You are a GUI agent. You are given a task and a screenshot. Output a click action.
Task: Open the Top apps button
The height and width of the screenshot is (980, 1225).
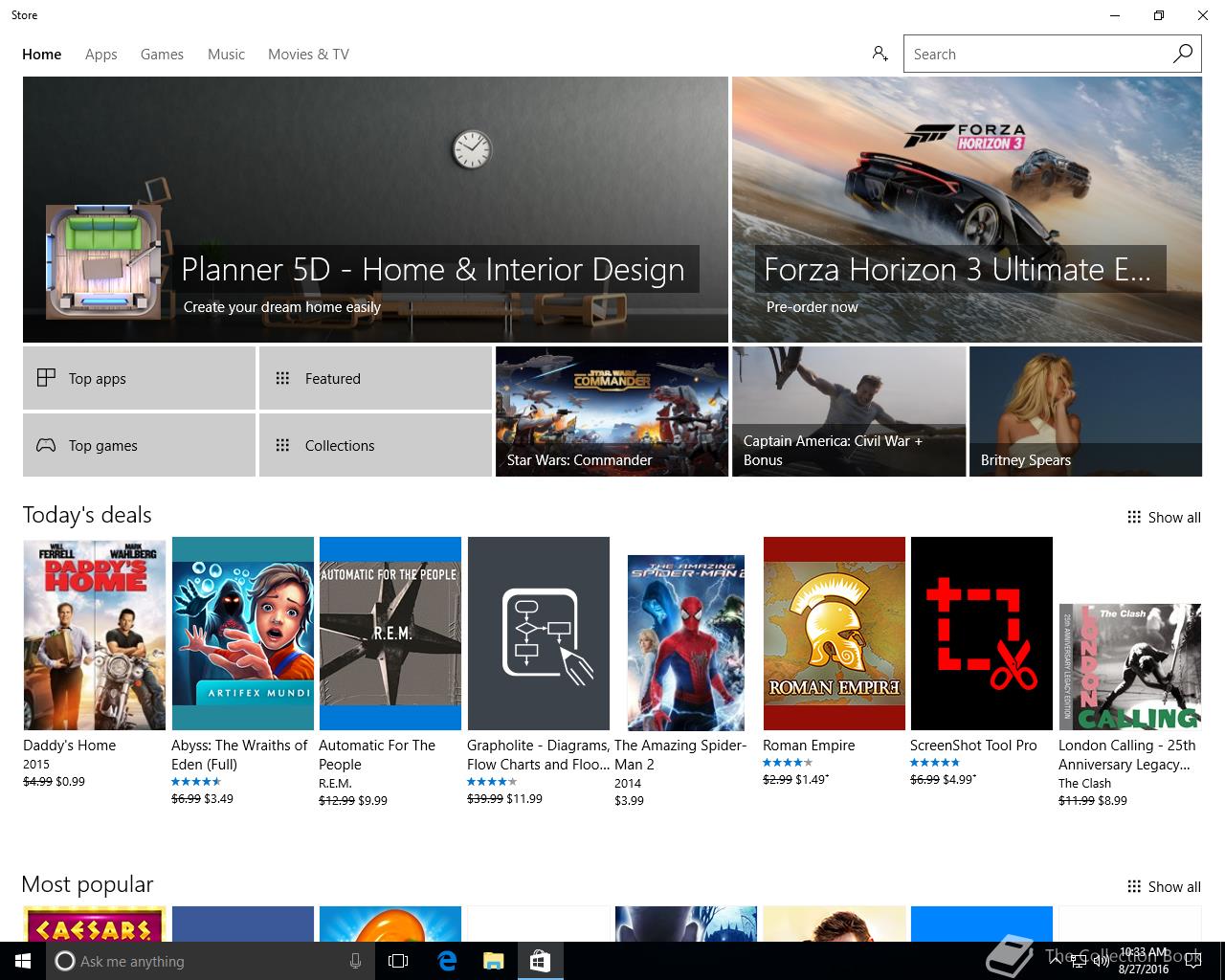pyautogui.click(x=139, y=378)
